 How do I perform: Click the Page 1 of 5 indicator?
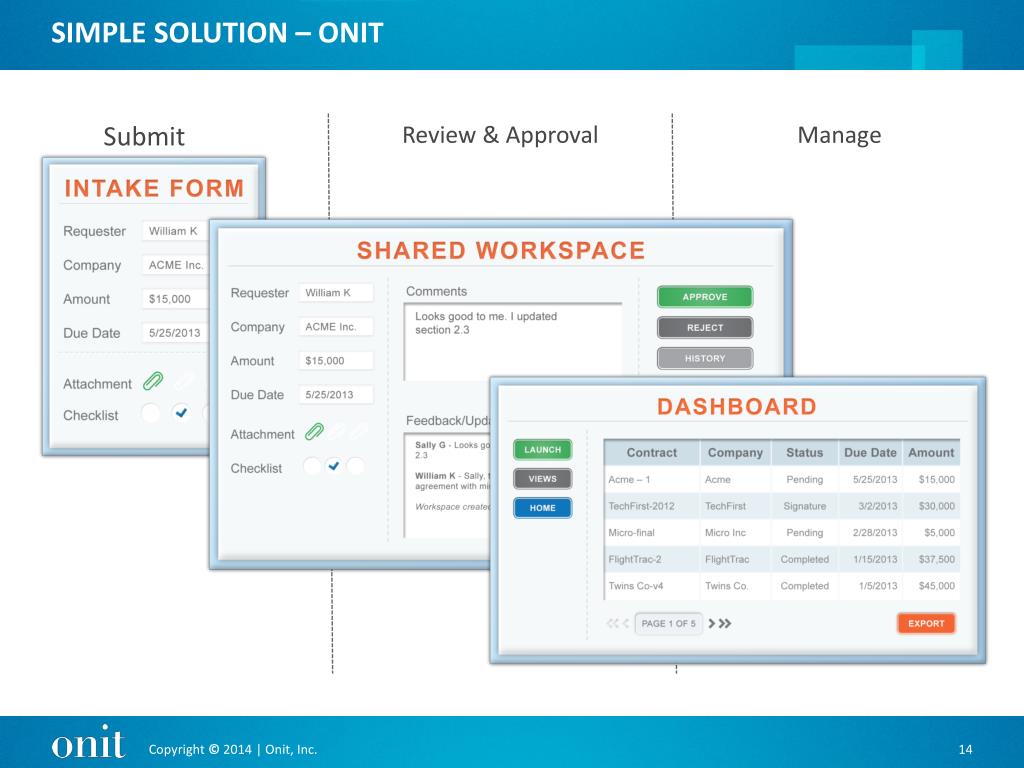click(668, 624)
